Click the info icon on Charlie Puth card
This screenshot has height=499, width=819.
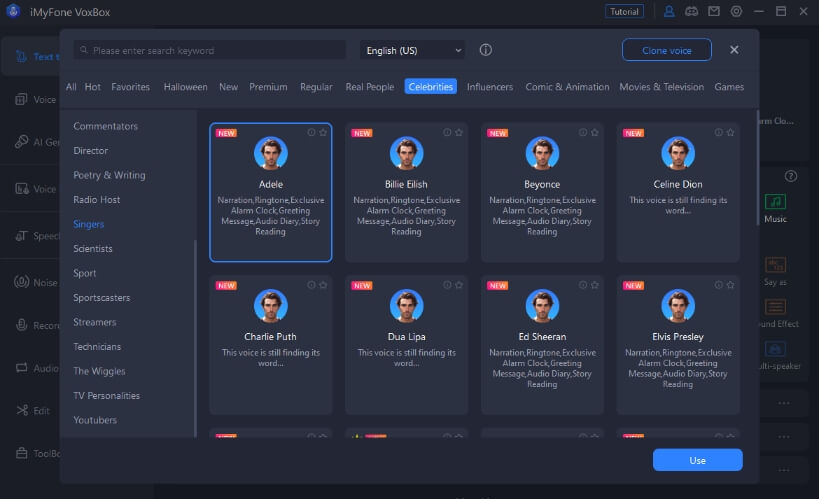tap(311, 285)
